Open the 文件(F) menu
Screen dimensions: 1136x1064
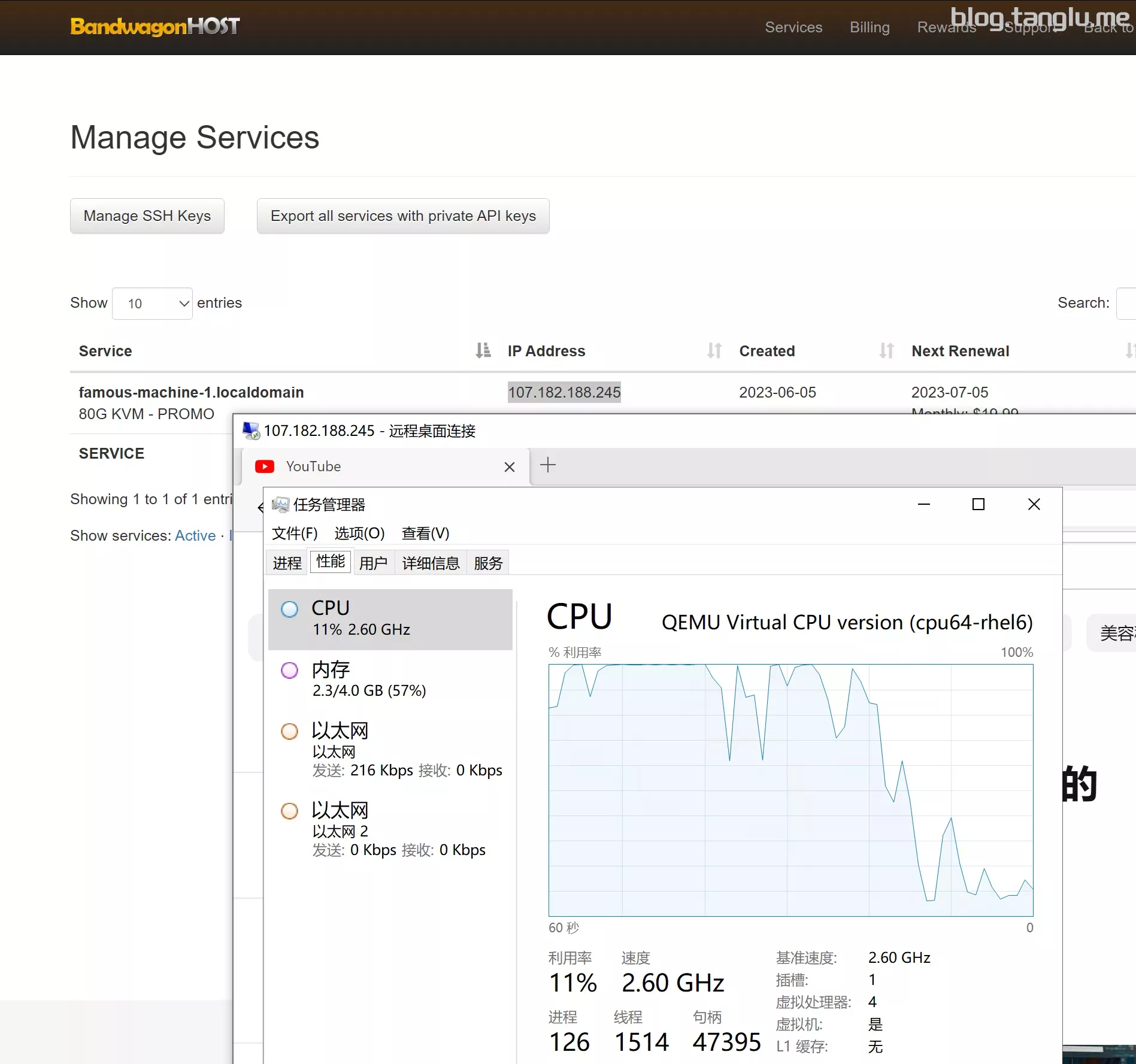295,533
